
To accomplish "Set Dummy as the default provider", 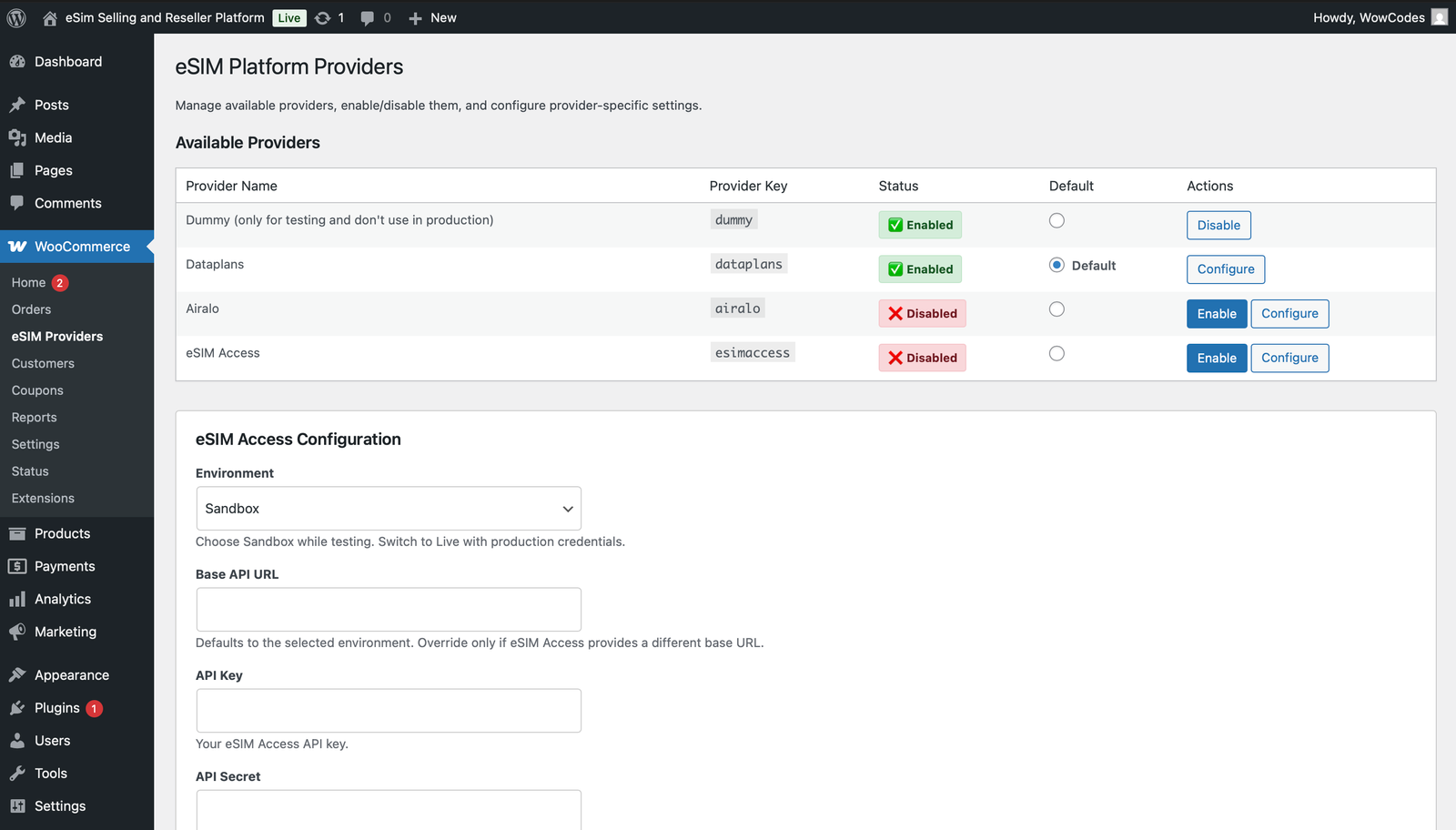I will coord(1056,220).
